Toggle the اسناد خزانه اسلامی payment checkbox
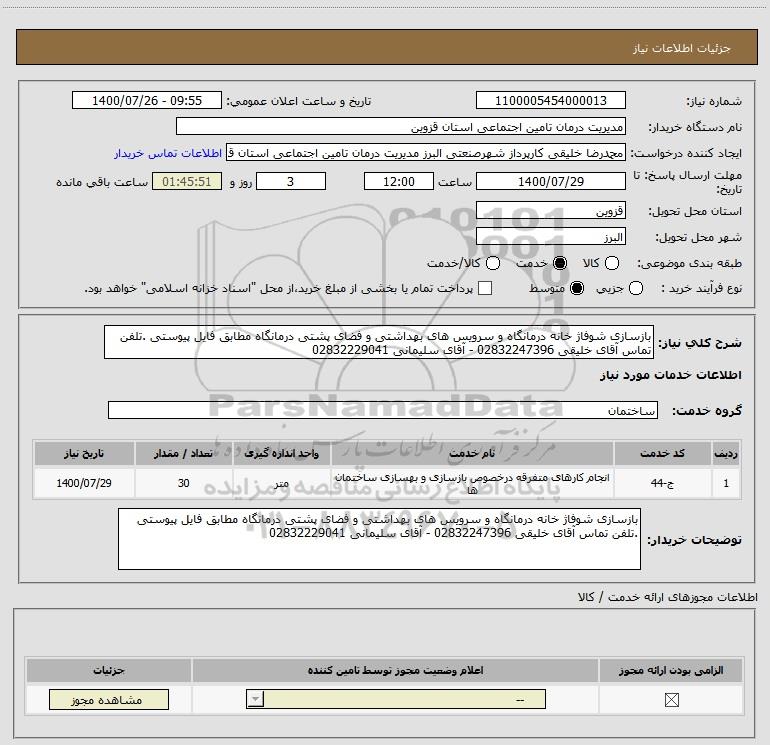Image resolution: width=770 pixels, height=745 pixels. [485, 288]
